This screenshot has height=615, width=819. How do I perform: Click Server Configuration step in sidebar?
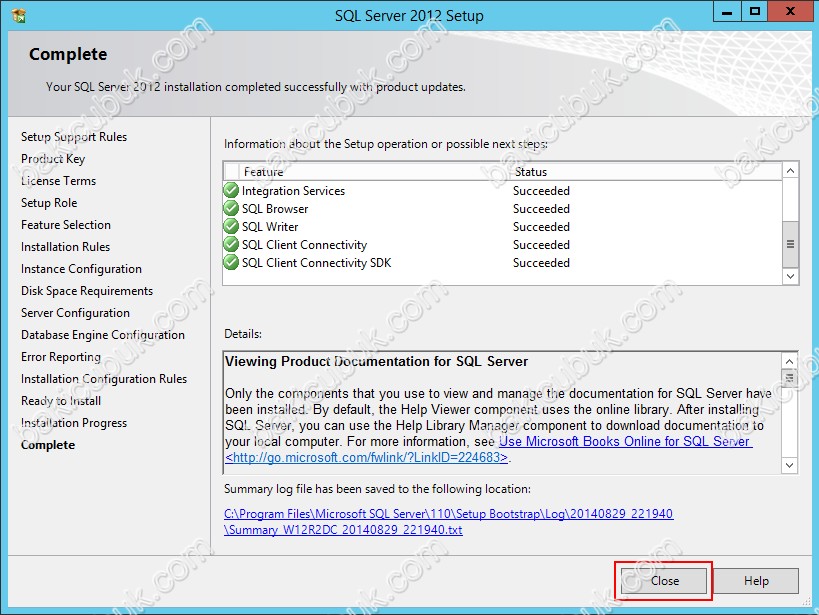pos(75,312)
